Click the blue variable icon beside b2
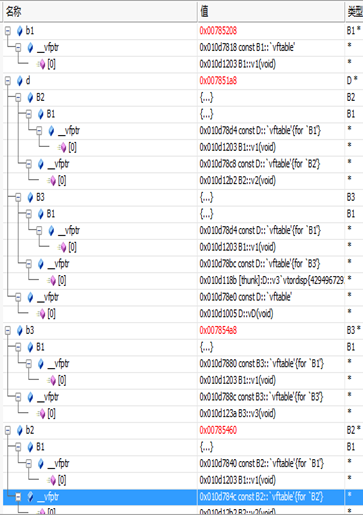 coord(20,430)
